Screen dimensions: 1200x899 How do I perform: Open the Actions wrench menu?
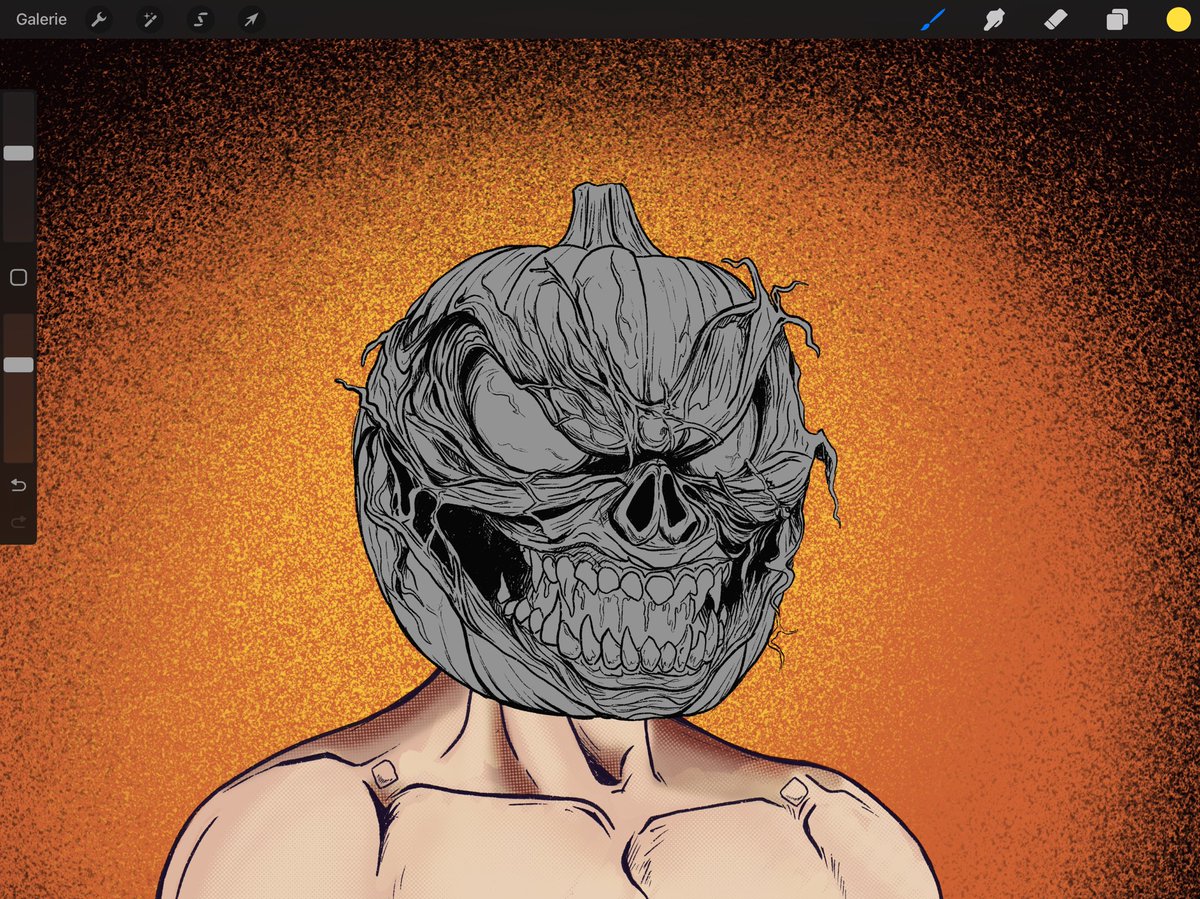[x=98, y=19]
